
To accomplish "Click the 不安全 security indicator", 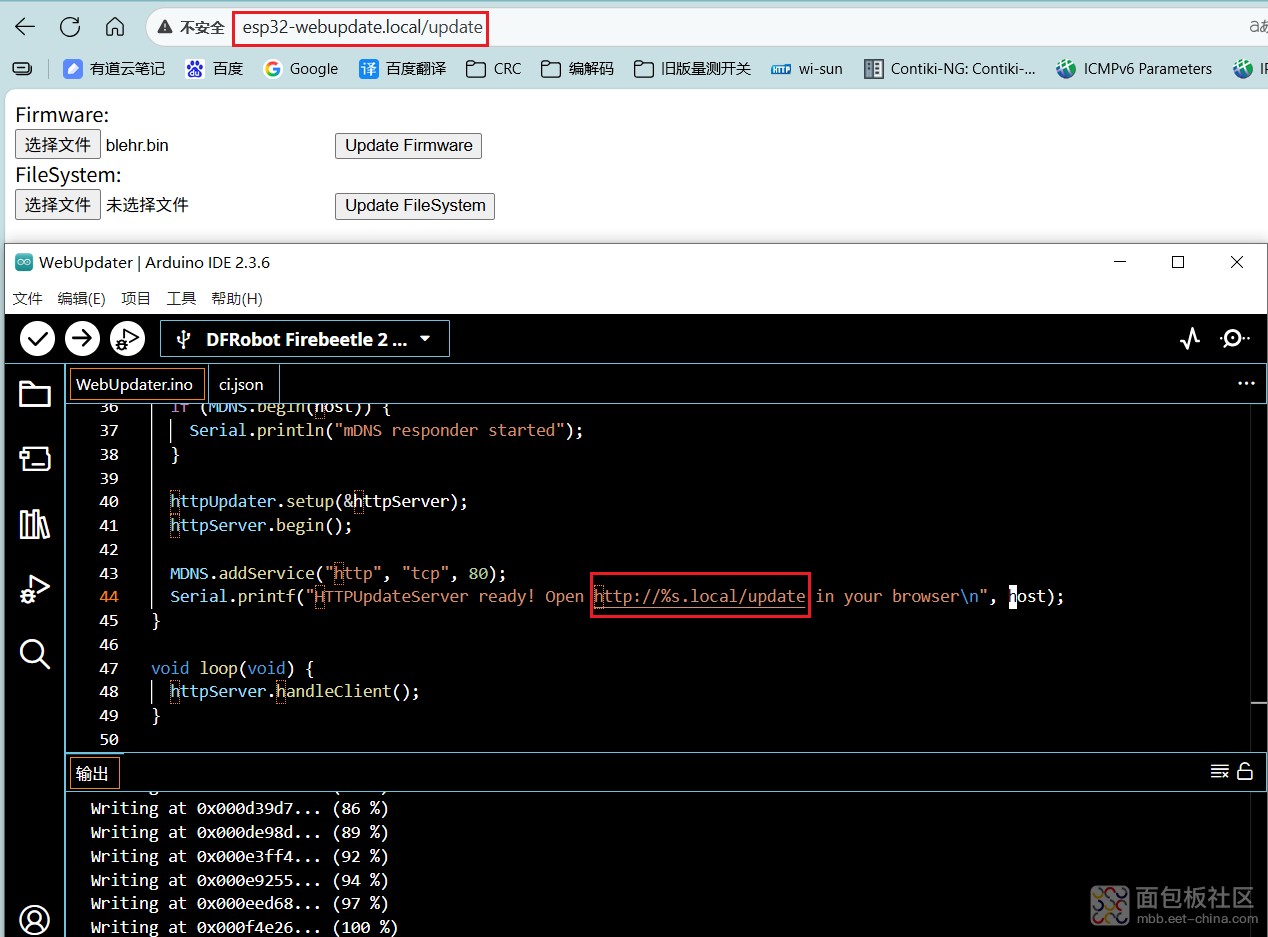I will tap(192, 27).
